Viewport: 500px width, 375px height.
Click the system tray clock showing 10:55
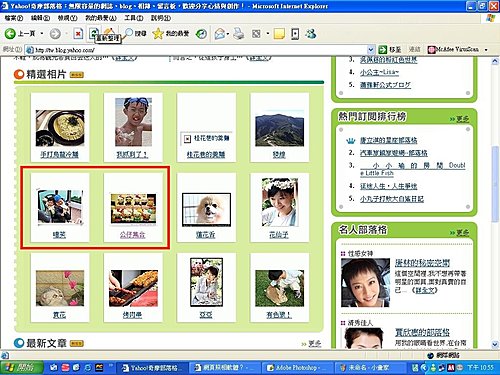(480, 368)
